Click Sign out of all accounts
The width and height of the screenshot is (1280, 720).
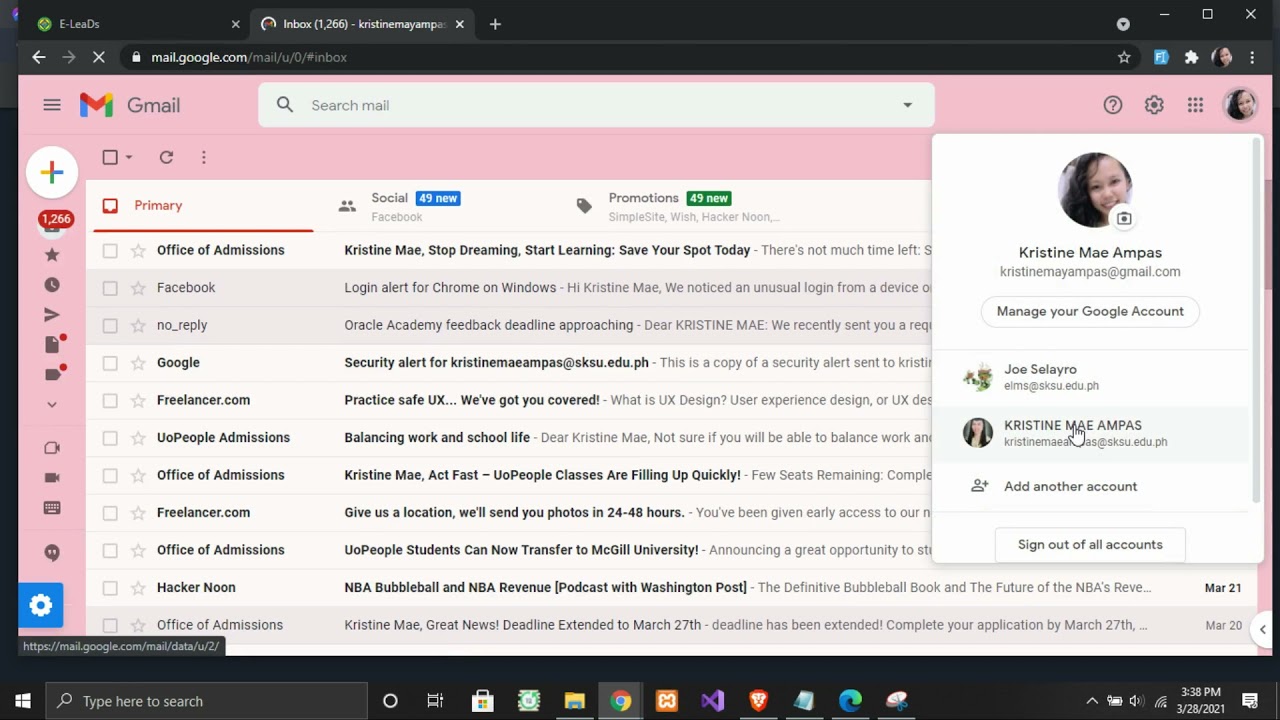coord(1090,545)
